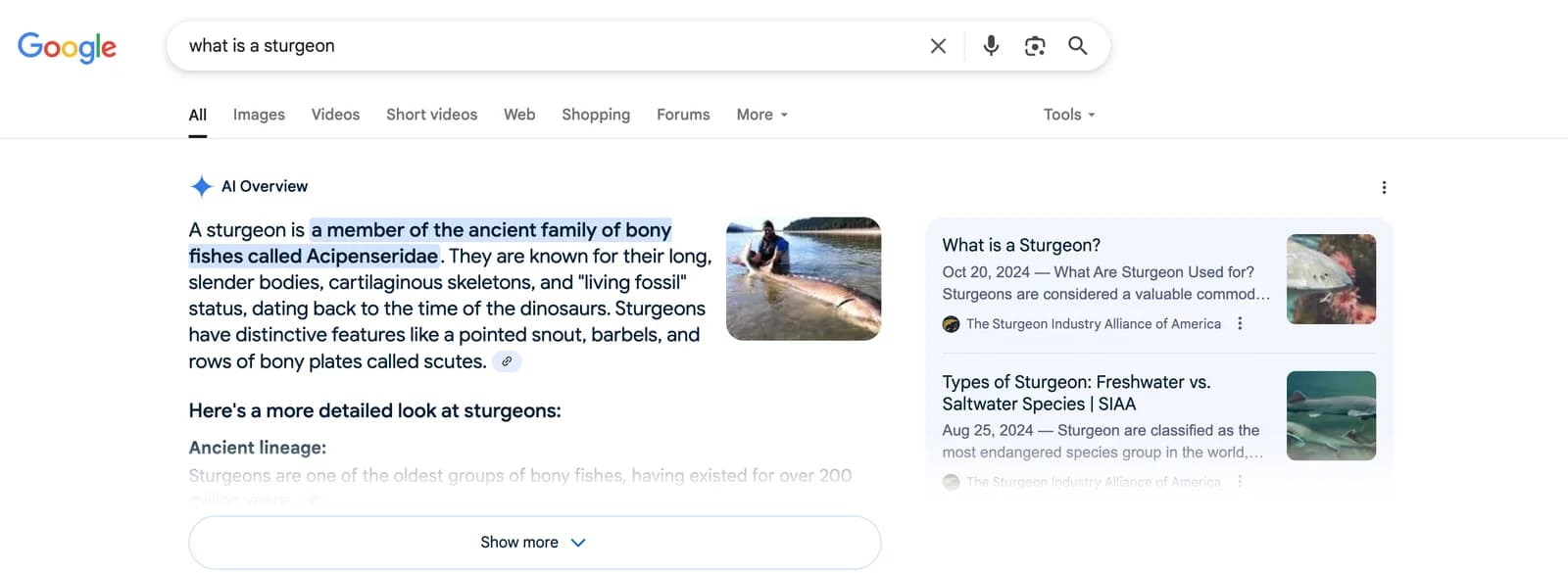The height and width of the screenshot is (573, 1568).
Task: Open three-dot menu for 'What is a Sturgeon?' source
Action: click(x=1240, y=323)
